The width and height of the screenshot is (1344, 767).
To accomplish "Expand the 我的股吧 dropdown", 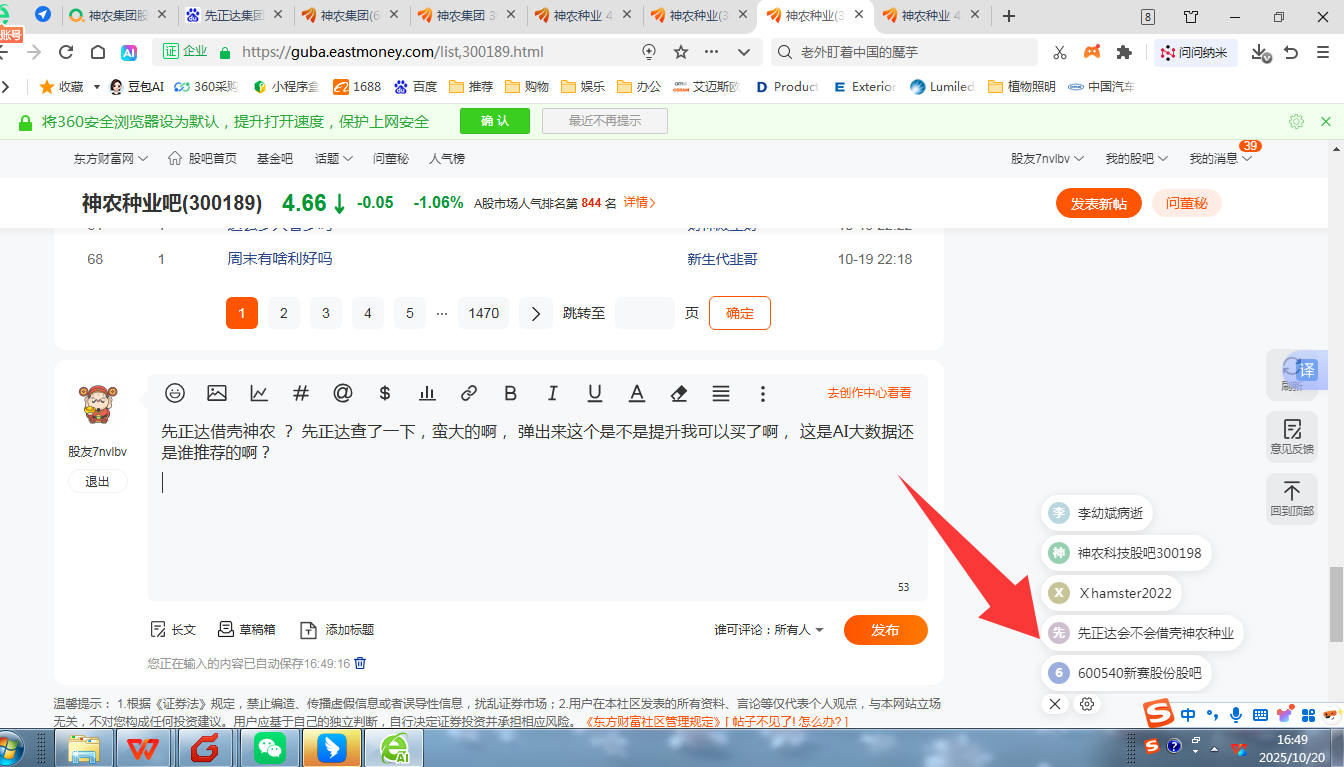I will point(1137,158).
